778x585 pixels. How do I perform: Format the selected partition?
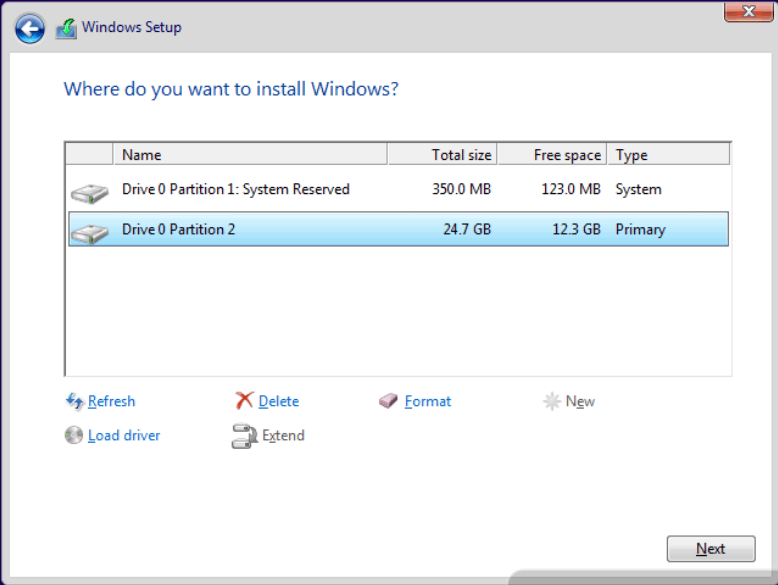(x=428, y=401)
